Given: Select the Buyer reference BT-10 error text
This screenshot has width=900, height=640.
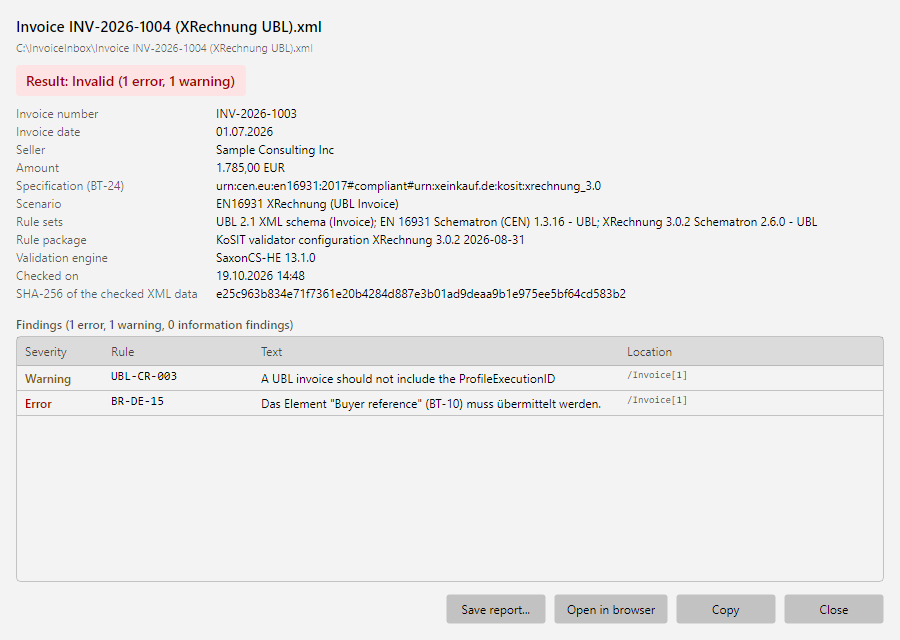Looking at the screenshot, I should tap(431, 404).
